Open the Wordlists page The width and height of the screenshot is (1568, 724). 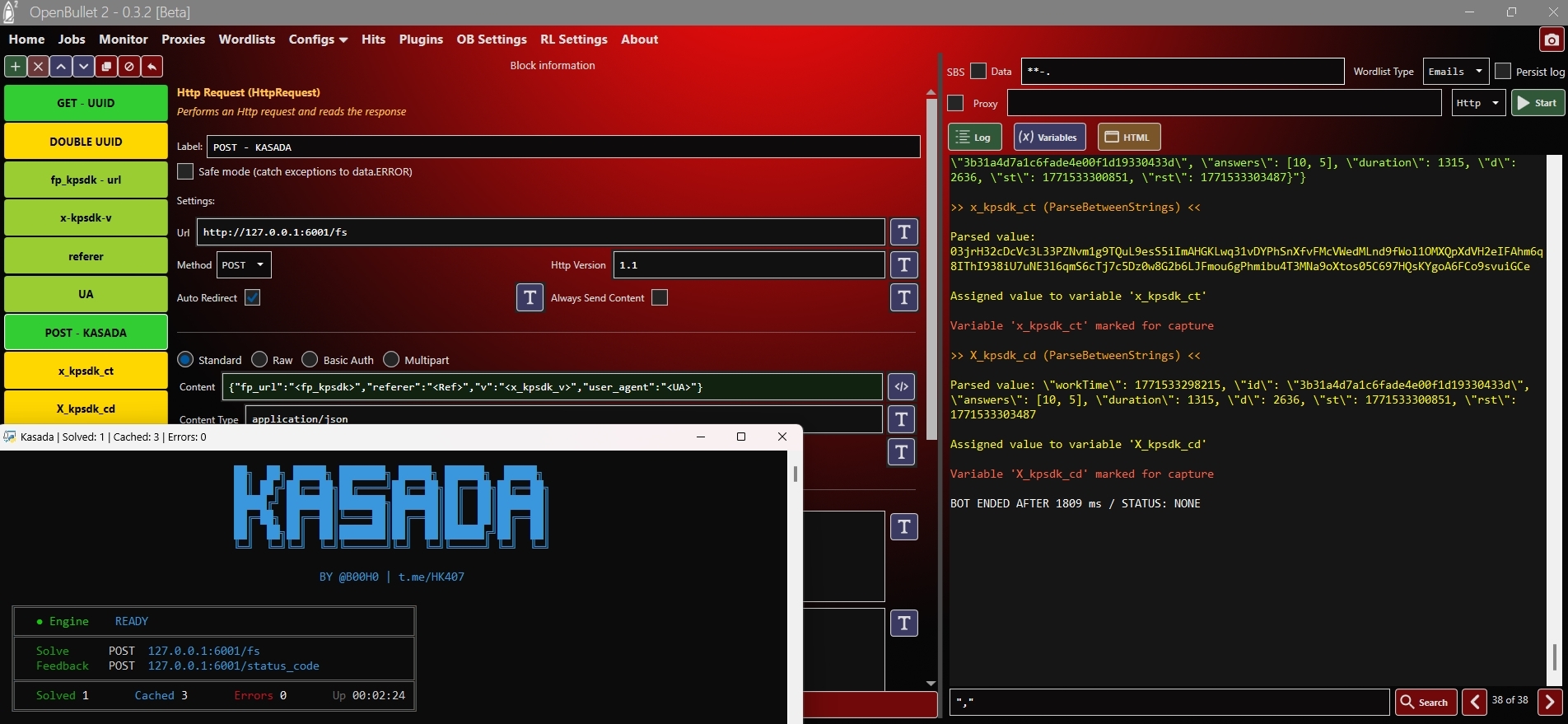247,40
